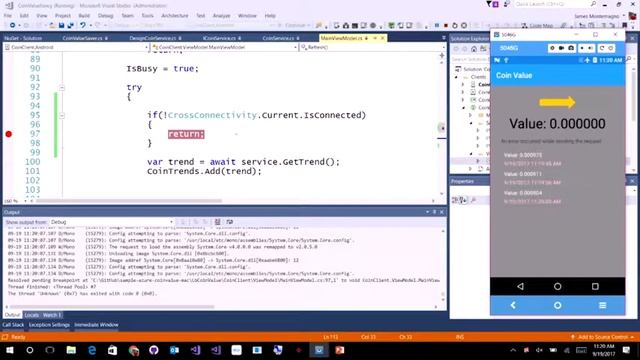This screenshot has height=360, width=640.
Task: Switch to the ICoinService.cs tab
Action: (x=222, y=38)
